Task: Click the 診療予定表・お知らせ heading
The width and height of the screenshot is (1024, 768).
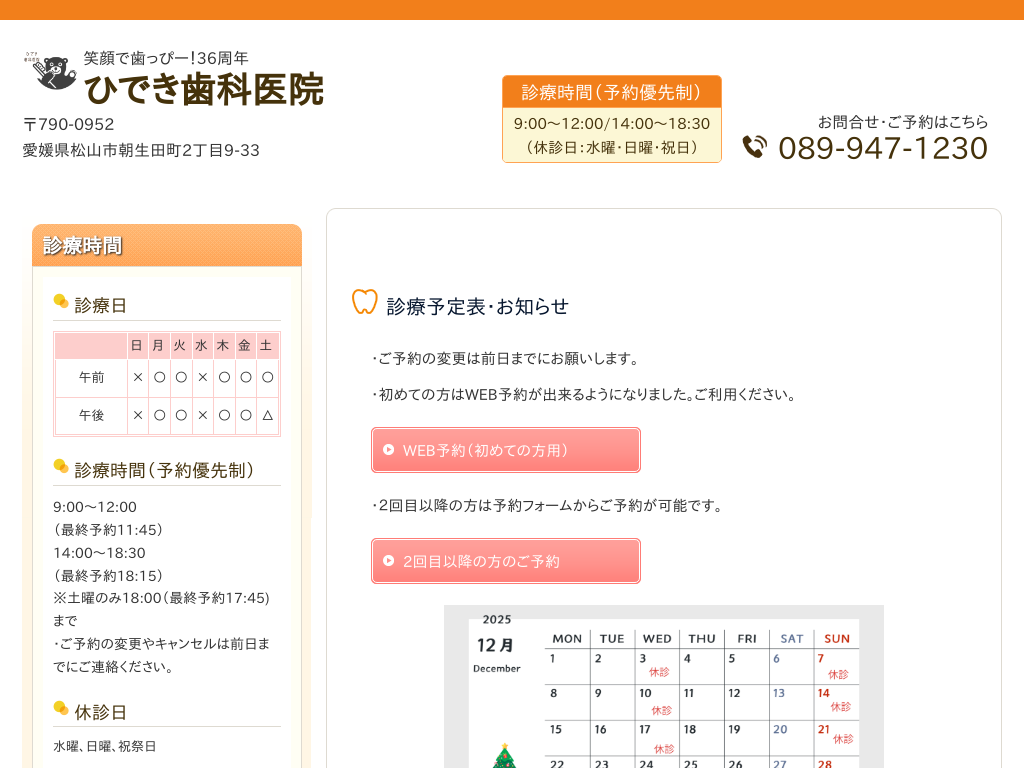Action: point(477,306)
